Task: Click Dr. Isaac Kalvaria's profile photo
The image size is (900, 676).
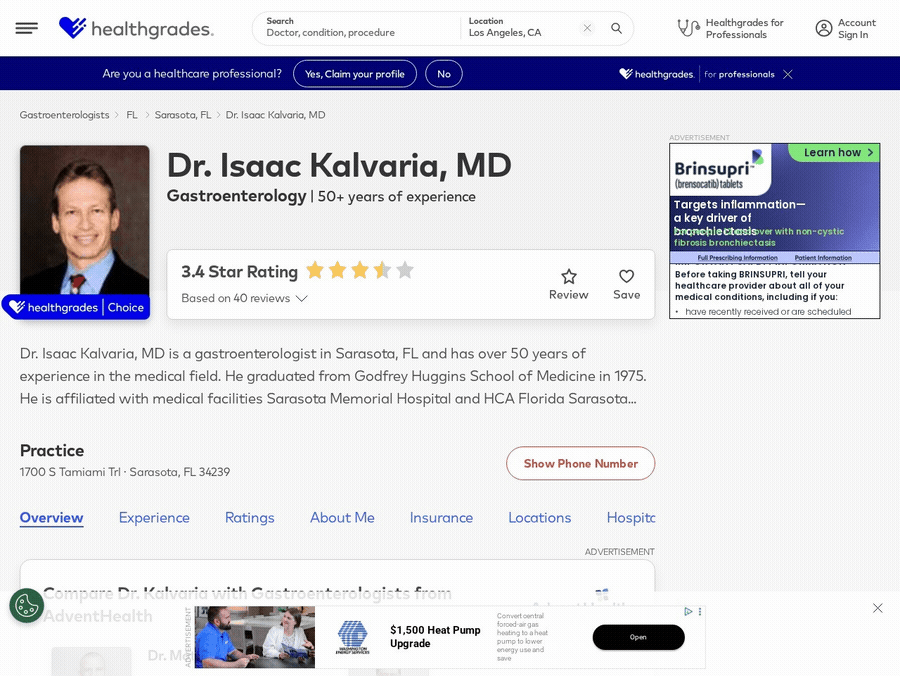Action: [x=85, y=220]
